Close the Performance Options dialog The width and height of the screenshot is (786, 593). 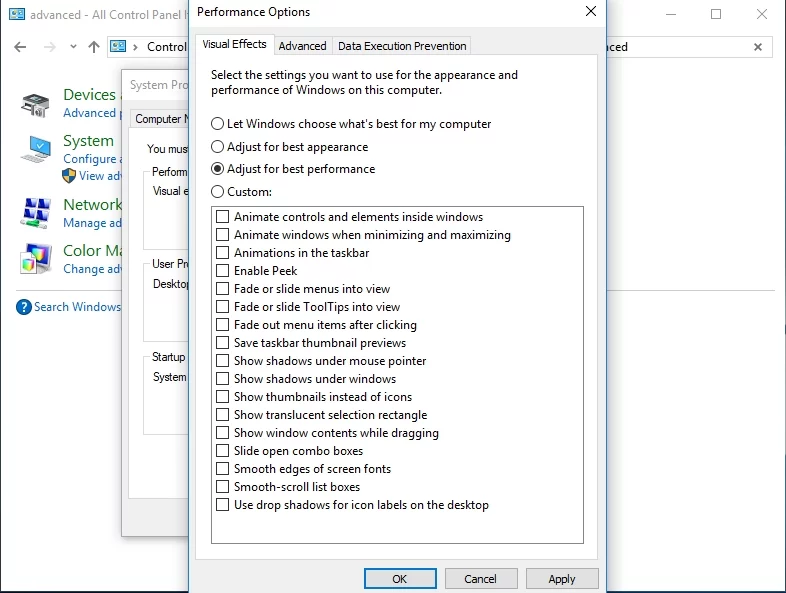tap(591, 11)
